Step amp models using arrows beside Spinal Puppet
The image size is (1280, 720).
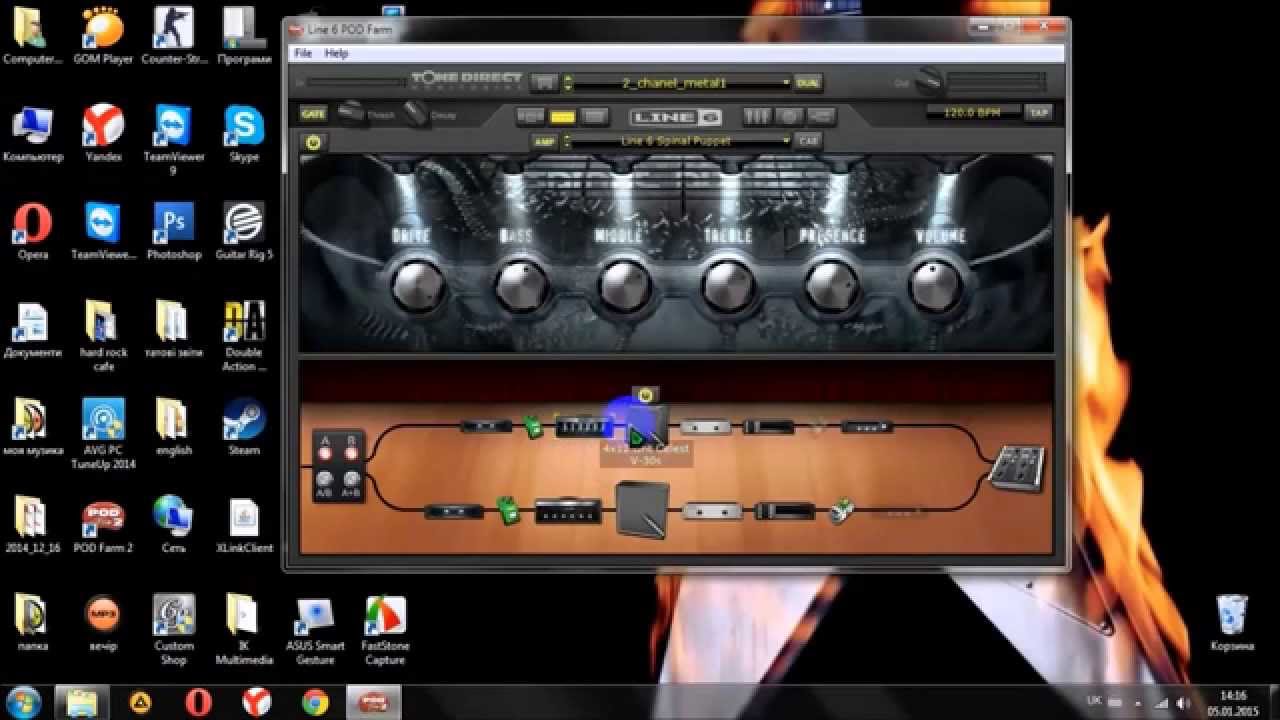568,141
